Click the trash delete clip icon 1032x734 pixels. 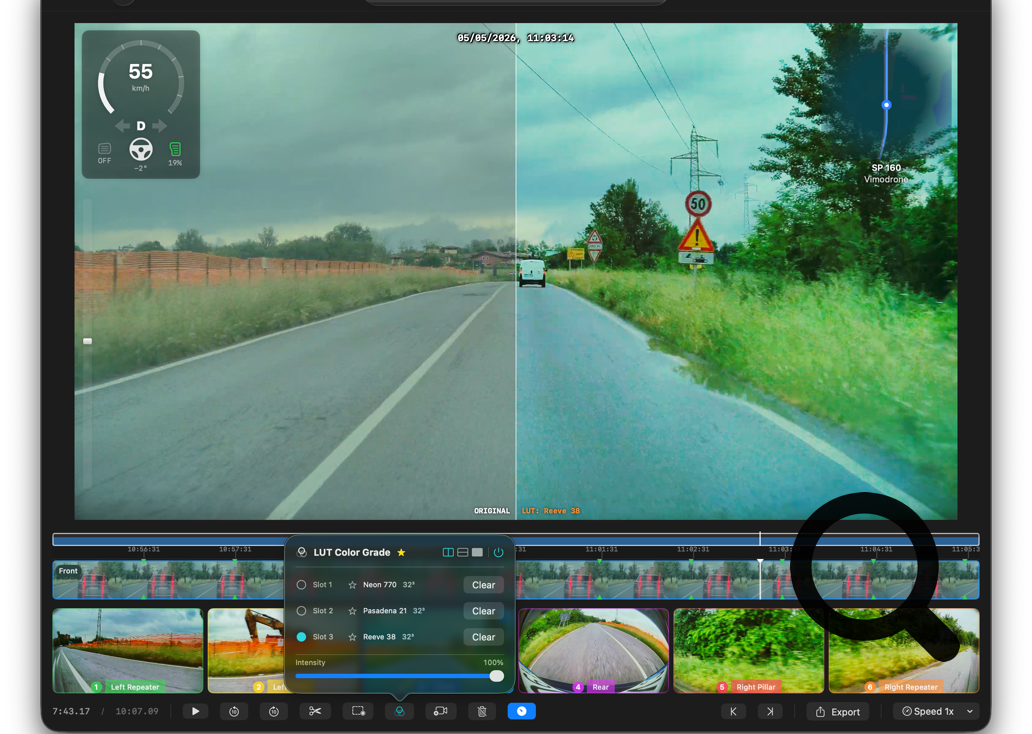tap(482, 711)
